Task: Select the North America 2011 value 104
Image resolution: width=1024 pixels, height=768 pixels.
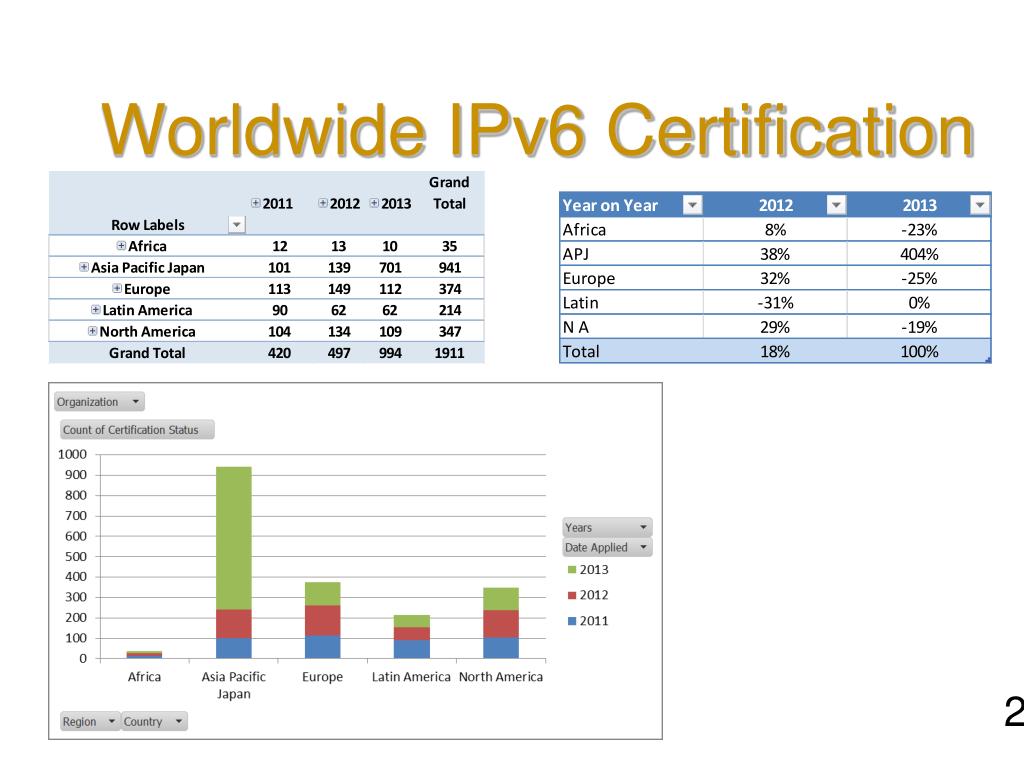Action: (280, 331)
